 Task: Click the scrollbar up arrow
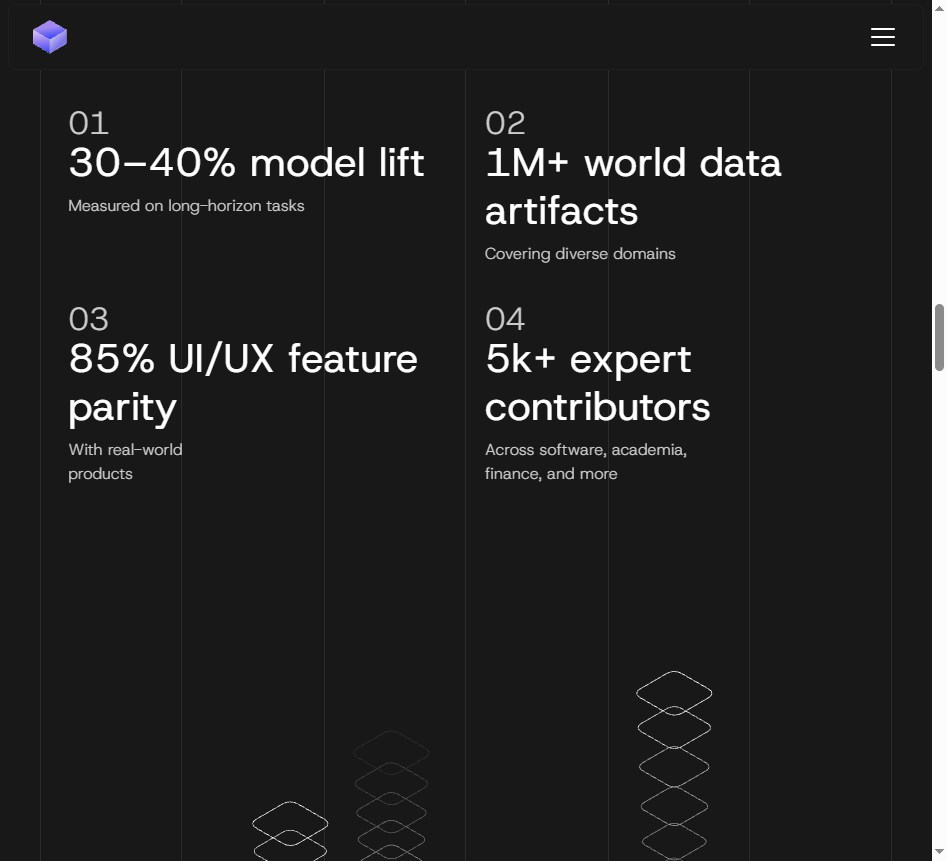pyautogui.click(x=939, y=8)
